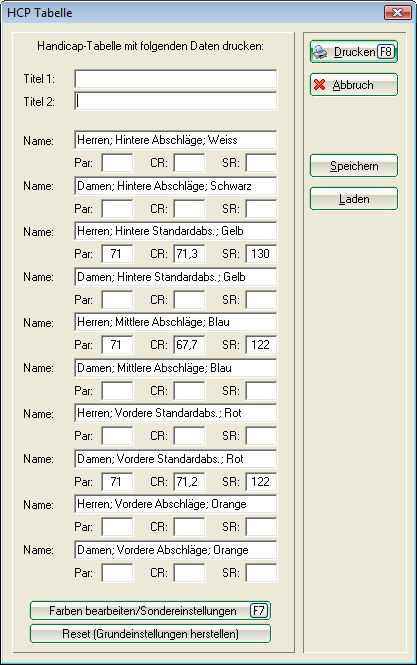This screenshot has height=665, width=417.
Task: Click the CR field showing 71,2
Action: (x=189, y=481)
